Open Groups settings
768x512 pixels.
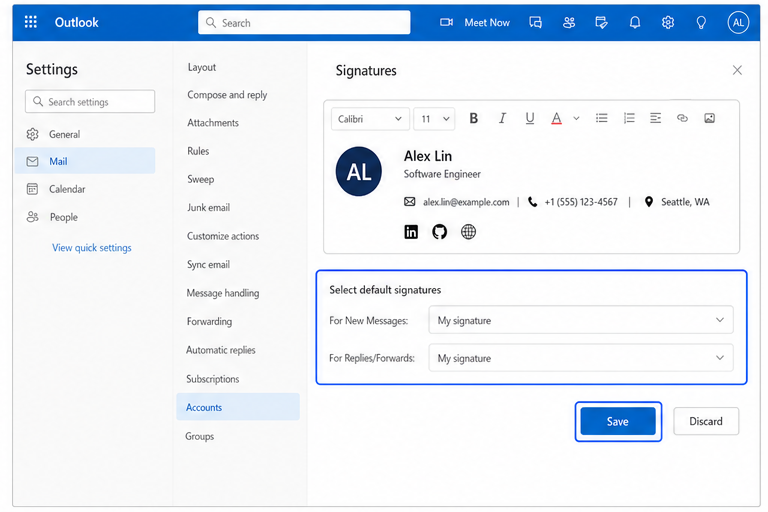click(x=199, y=436)
